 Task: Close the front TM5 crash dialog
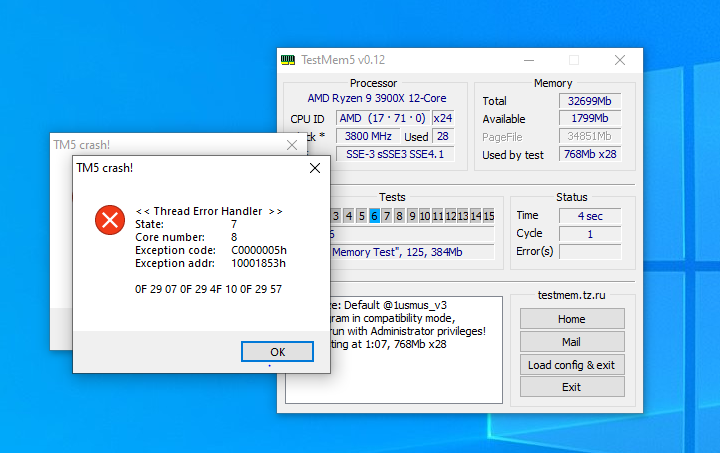315,168
